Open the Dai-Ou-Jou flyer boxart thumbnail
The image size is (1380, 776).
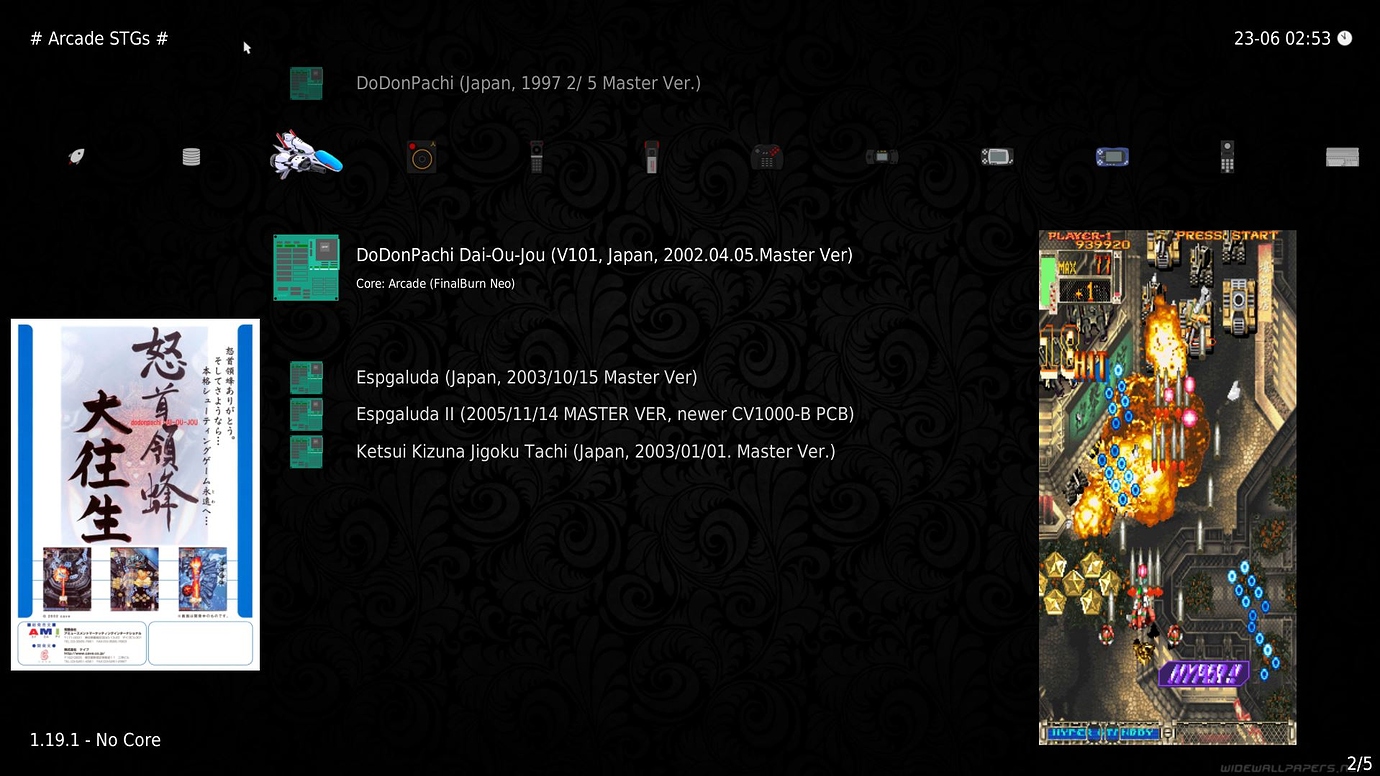pos(135,495)
